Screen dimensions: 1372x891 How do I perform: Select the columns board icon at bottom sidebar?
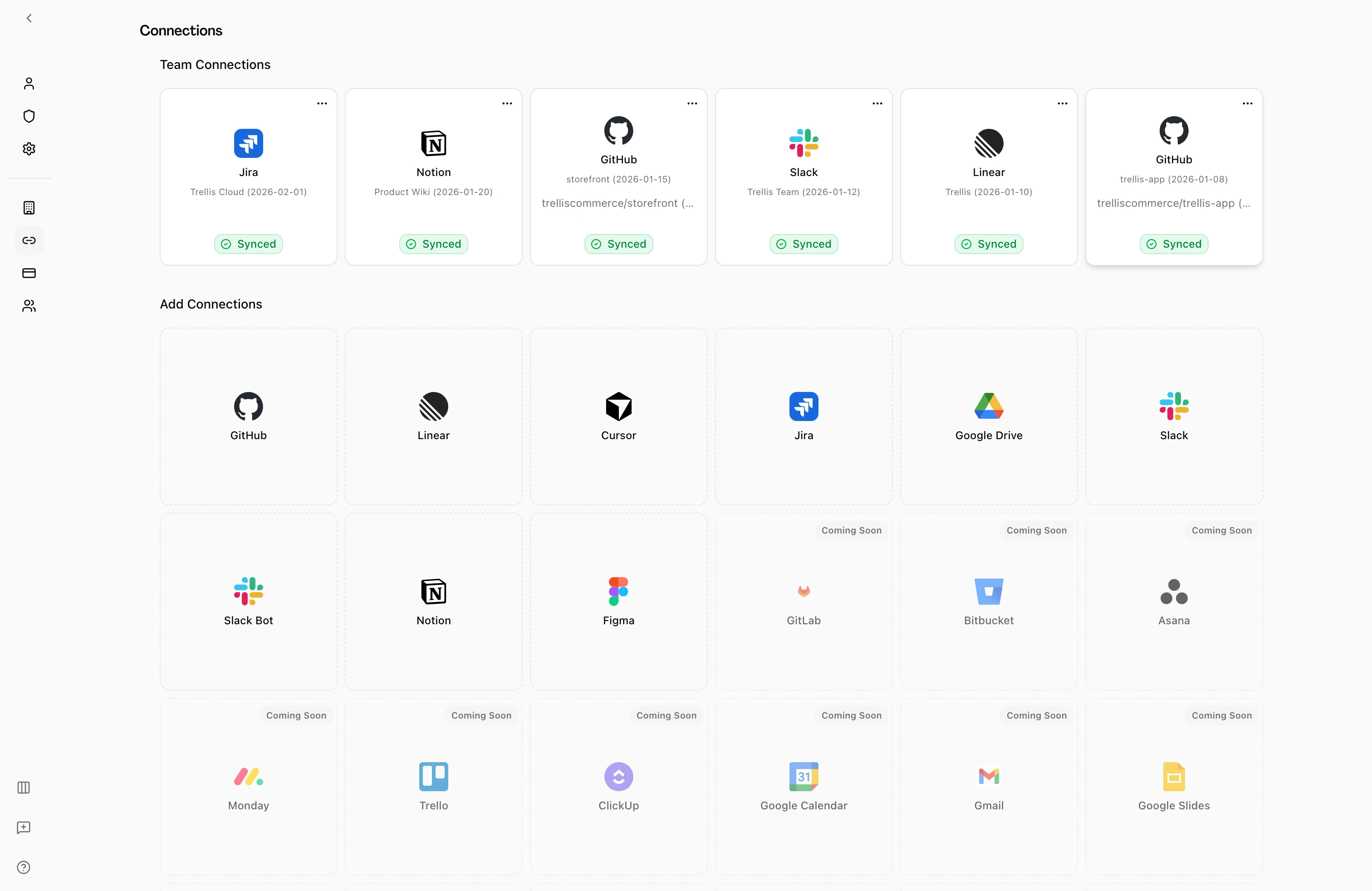(x=23, y=788)
